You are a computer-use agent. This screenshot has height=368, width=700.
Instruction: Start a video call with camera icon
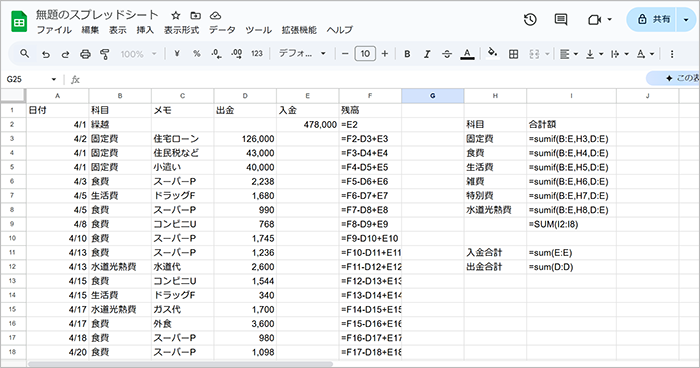tap(594, 20)
